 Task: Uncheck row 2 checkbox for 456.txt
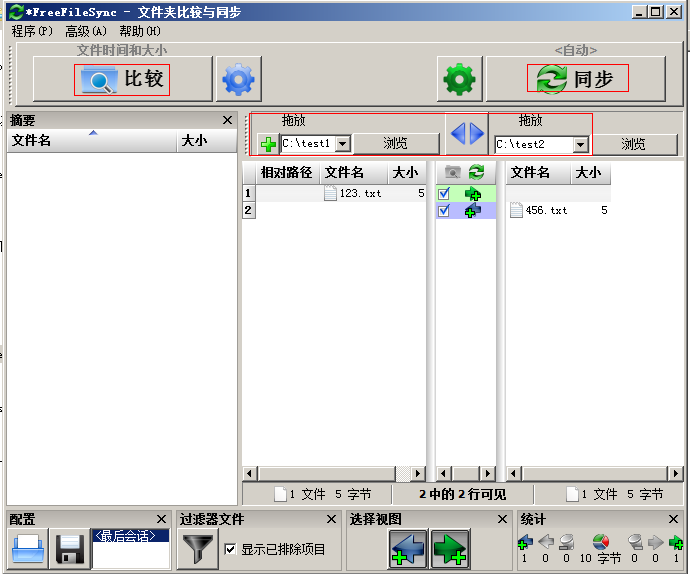pyautogui.click(x=444, y=211)
